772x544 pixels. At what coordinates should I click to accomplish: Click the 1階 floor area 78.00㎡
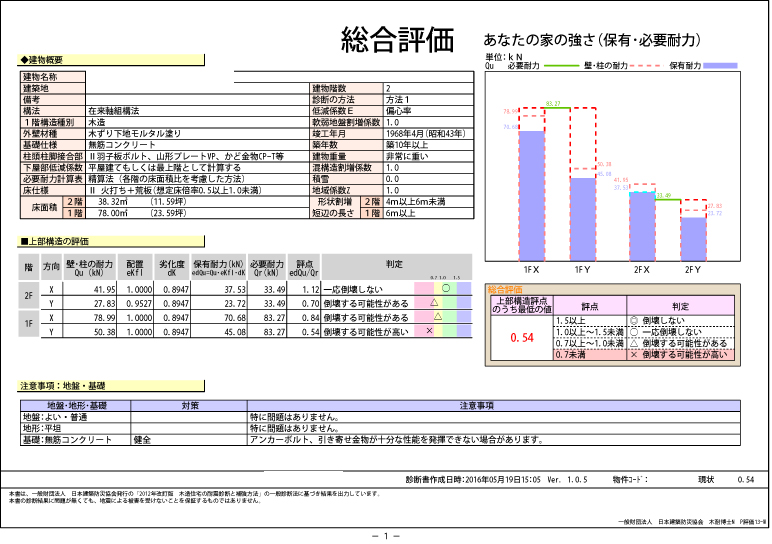tap(113, 213)
